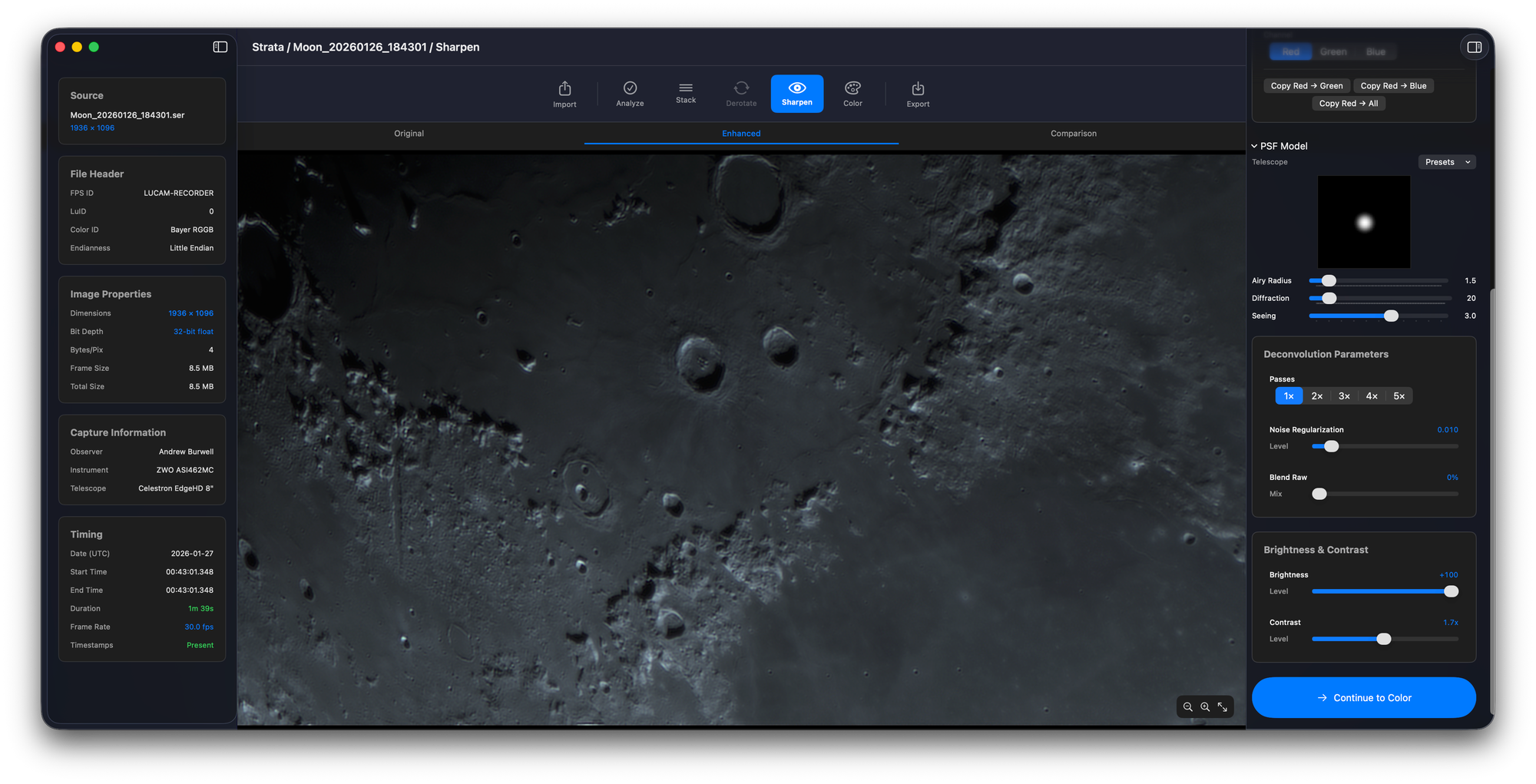Open the Stack stage

point(686,94)
